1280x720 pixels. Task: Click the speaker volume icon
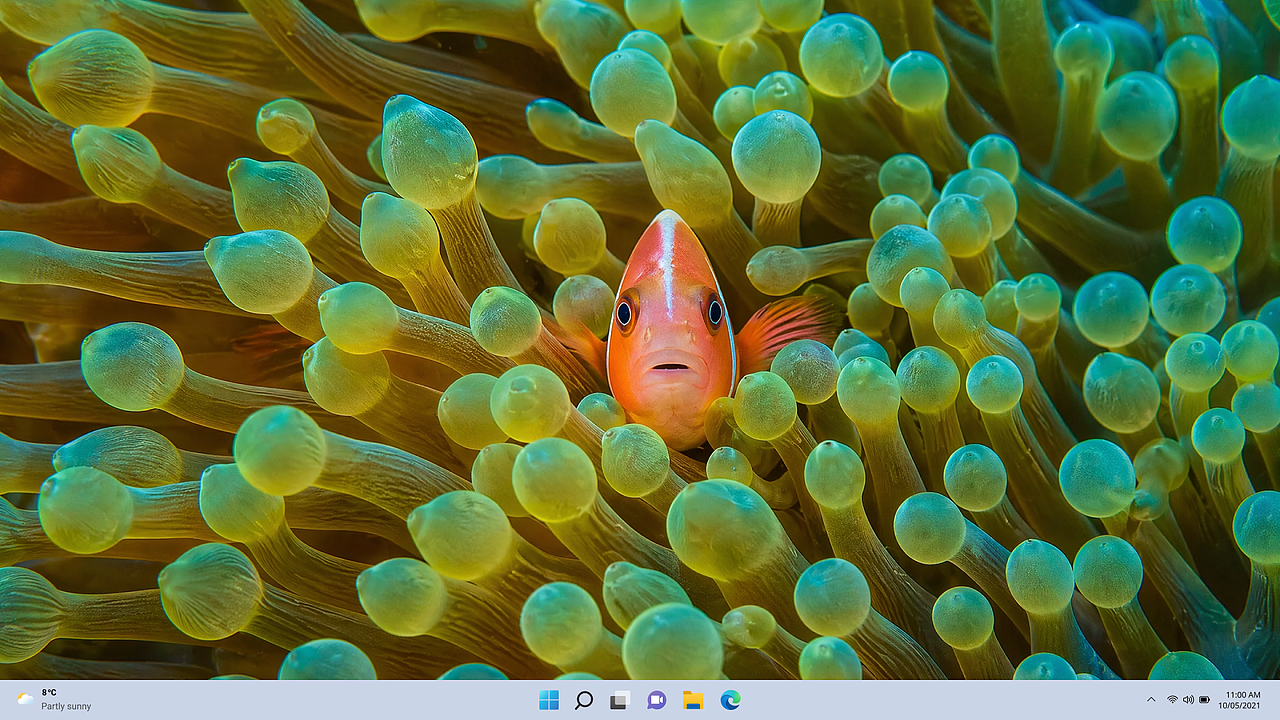point(1188,699)
